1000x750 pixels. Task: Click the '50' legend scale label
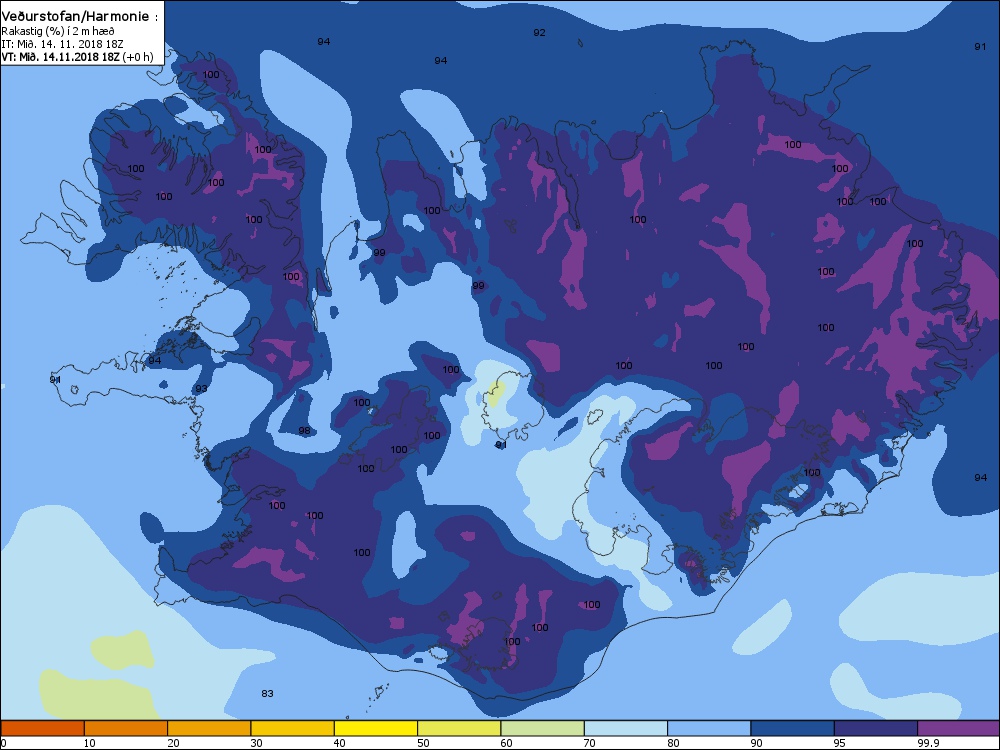click(x=423, y=743)
